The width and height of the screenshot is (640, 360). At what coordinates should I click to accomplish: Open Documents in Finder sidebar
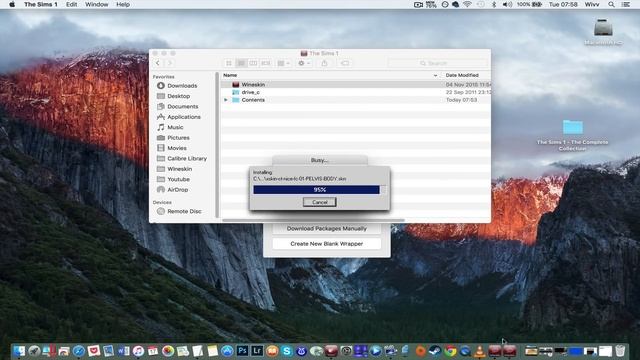(182, 107)
